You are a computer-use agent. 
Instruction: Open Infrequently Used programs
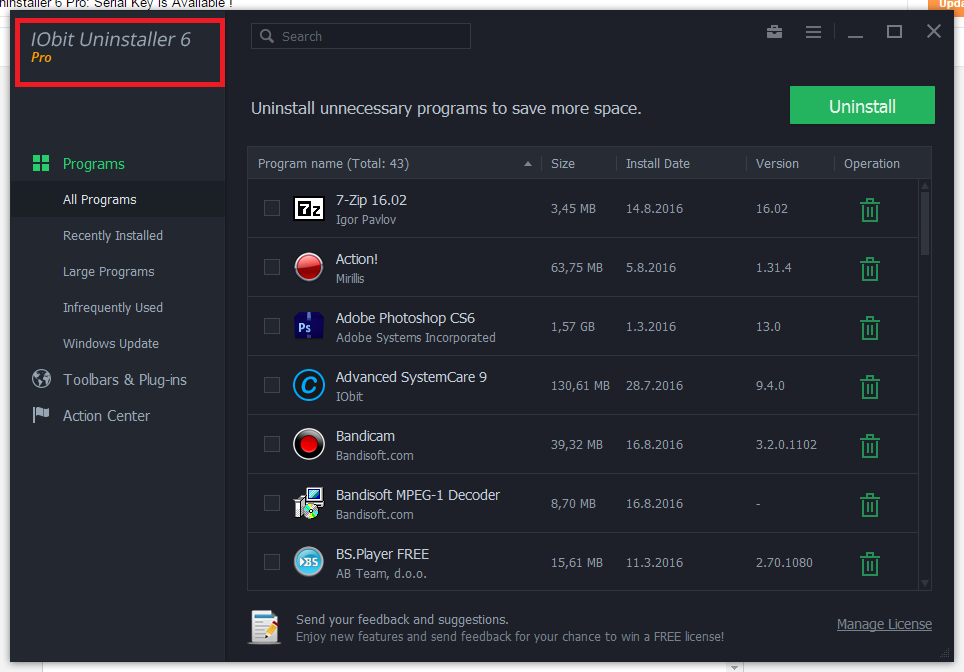tap(113, 307)
